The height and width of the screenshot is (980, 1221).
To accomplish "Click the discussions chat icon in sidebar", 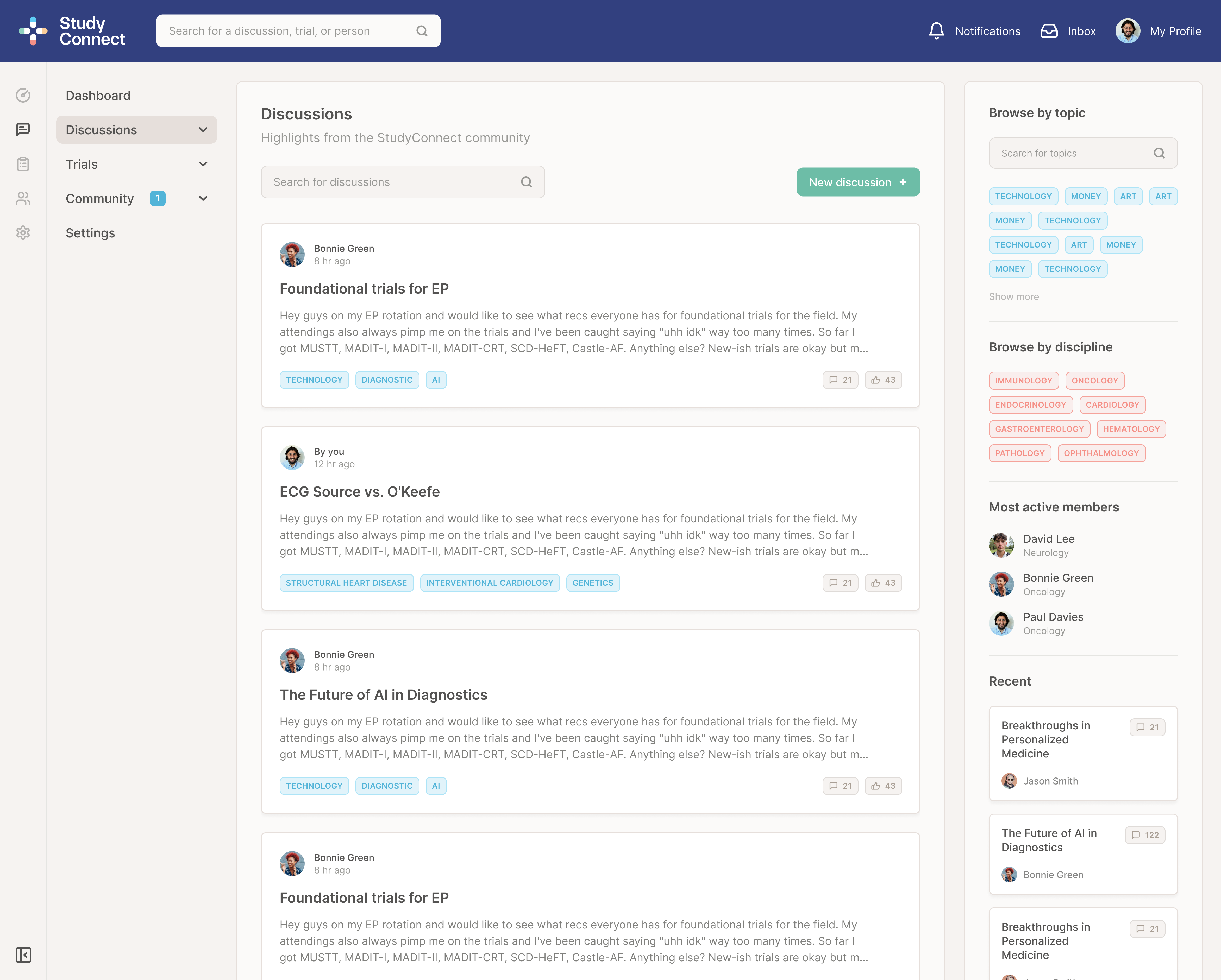I will 23,130.
